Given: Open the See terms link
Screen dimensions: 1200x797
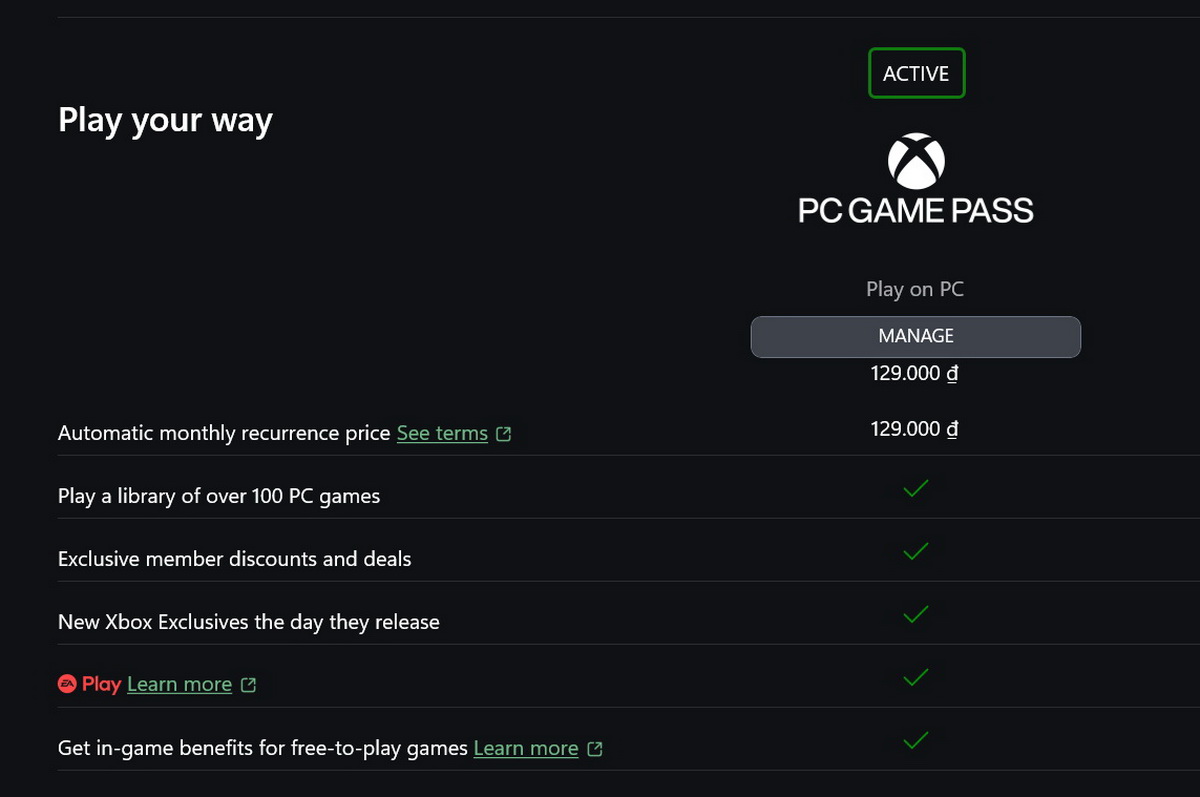Looking at the screenshot, I should click(442, 434).
